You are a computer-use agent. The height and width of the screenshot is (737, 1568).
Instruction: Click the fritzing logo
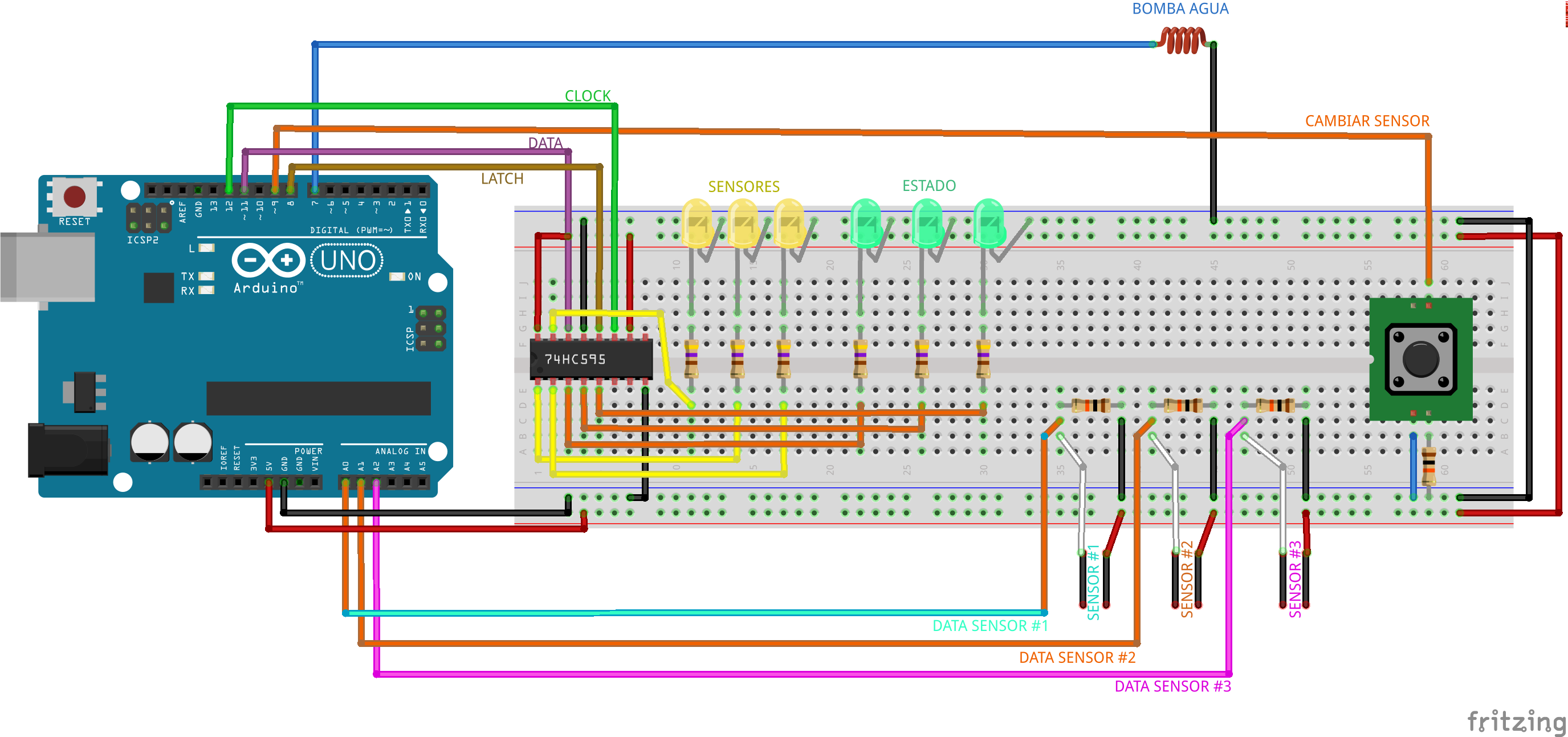click(1516, 721)
